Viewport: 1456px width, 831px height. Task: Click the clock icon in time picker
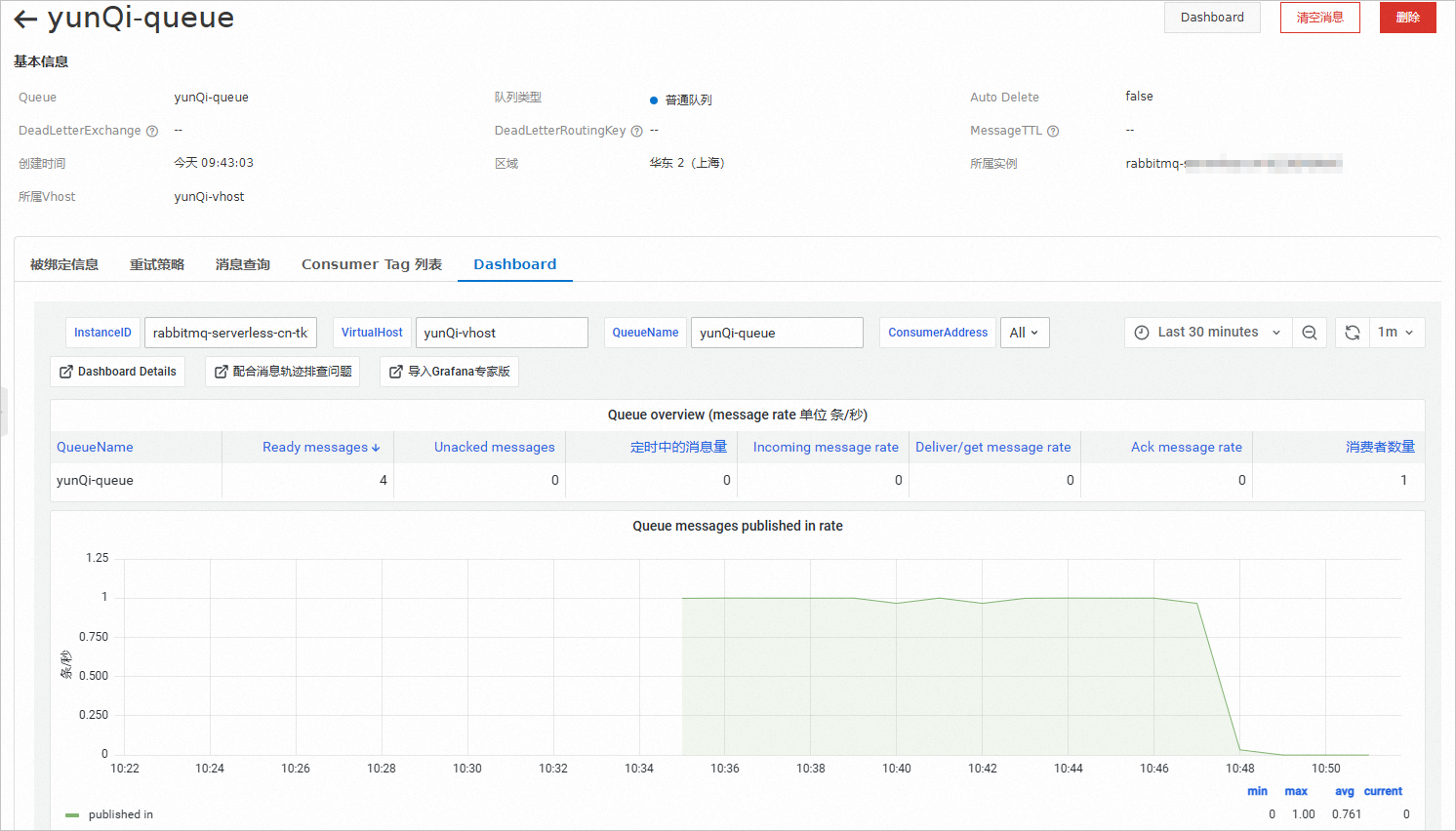pyautogui.click(x=1142, y=333)
